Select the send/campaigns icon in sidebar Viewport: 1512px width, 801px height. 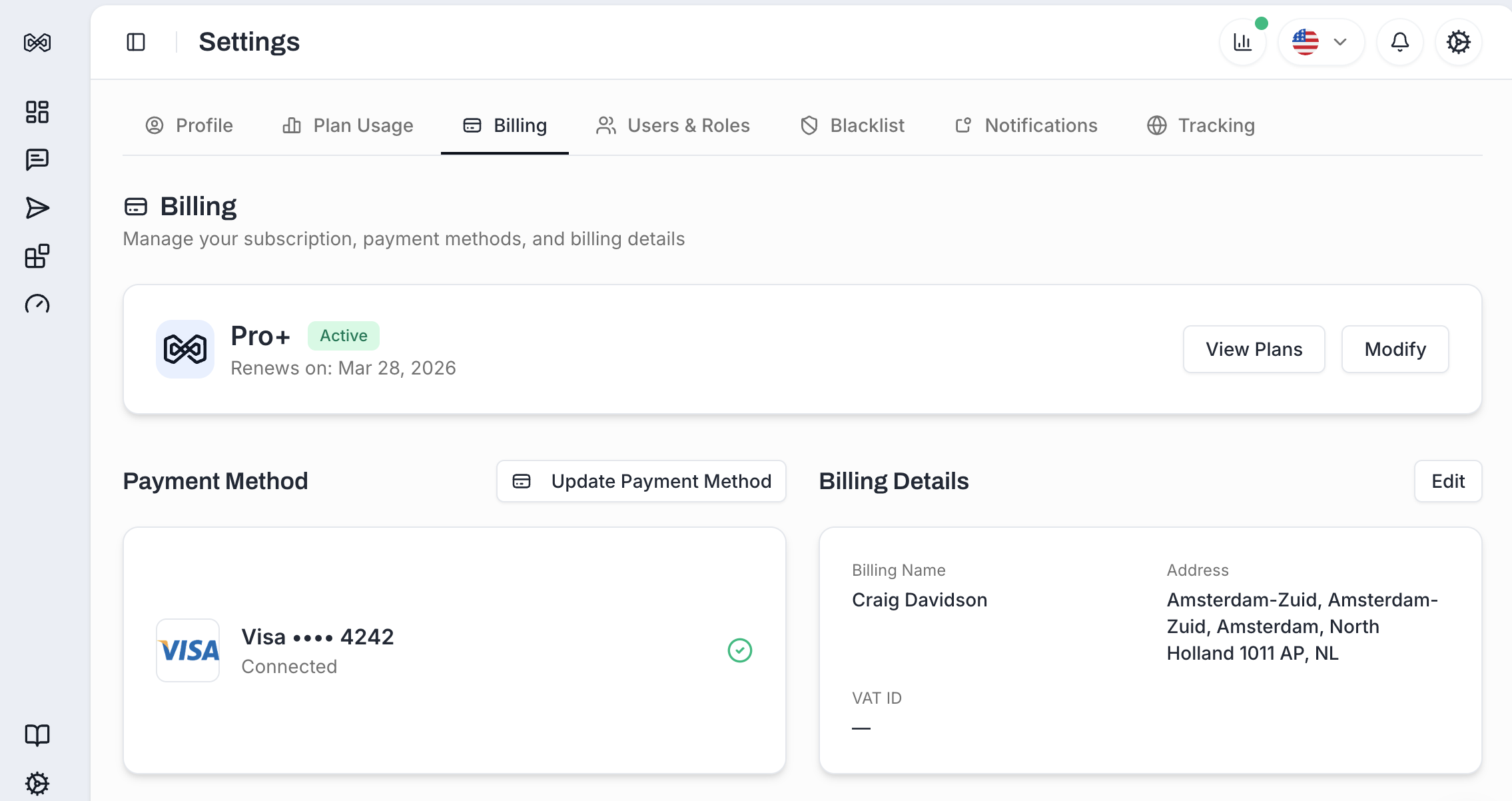(x=37, y=207)
